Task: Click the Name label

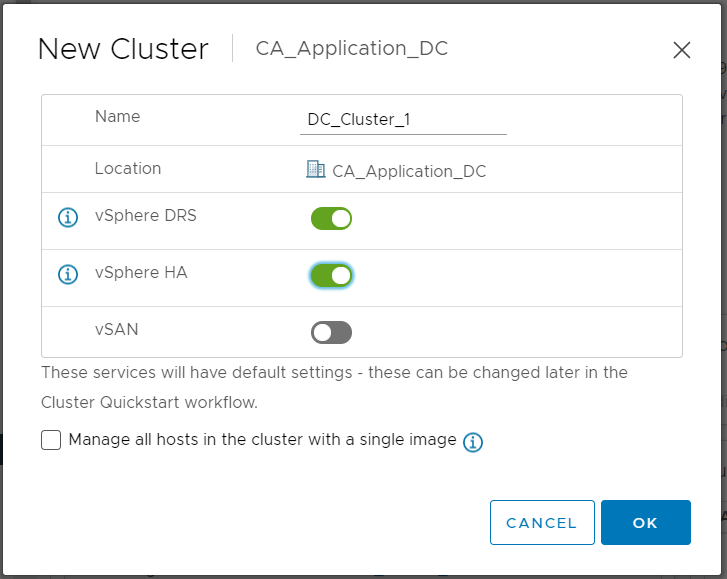Action: (117, 116)
